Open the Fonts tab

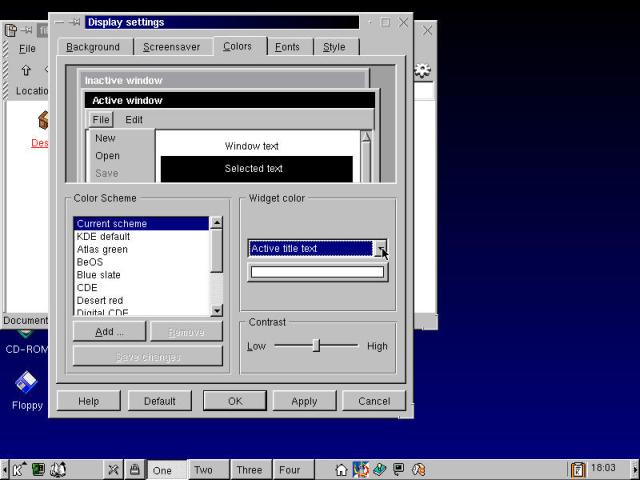pos(287,47)
